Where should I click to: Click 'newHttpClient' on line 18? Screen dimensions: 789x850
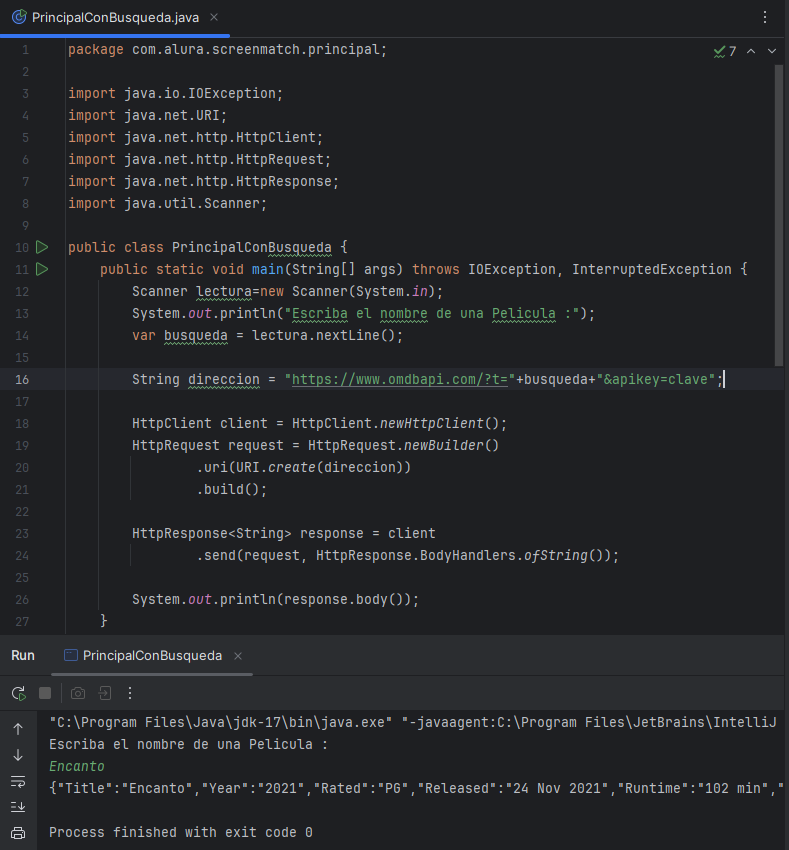[432, 423]
